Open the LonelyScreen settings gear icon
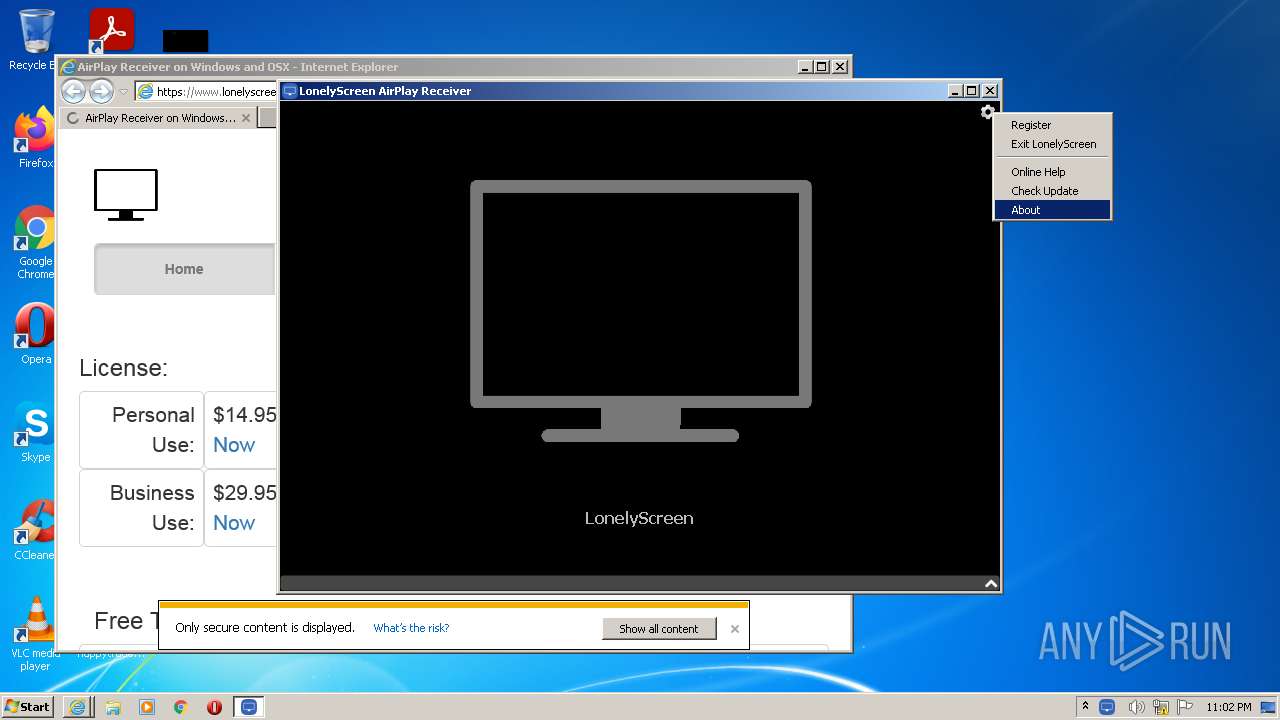Image resolution: width=1280 pixels, height=720 pixels. click(x=987, y=112)
